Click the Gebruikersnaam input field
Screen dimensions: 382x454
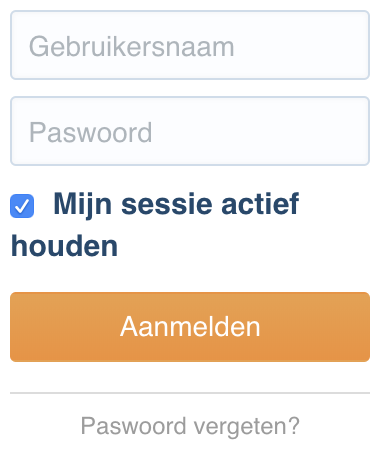point(190,45)
